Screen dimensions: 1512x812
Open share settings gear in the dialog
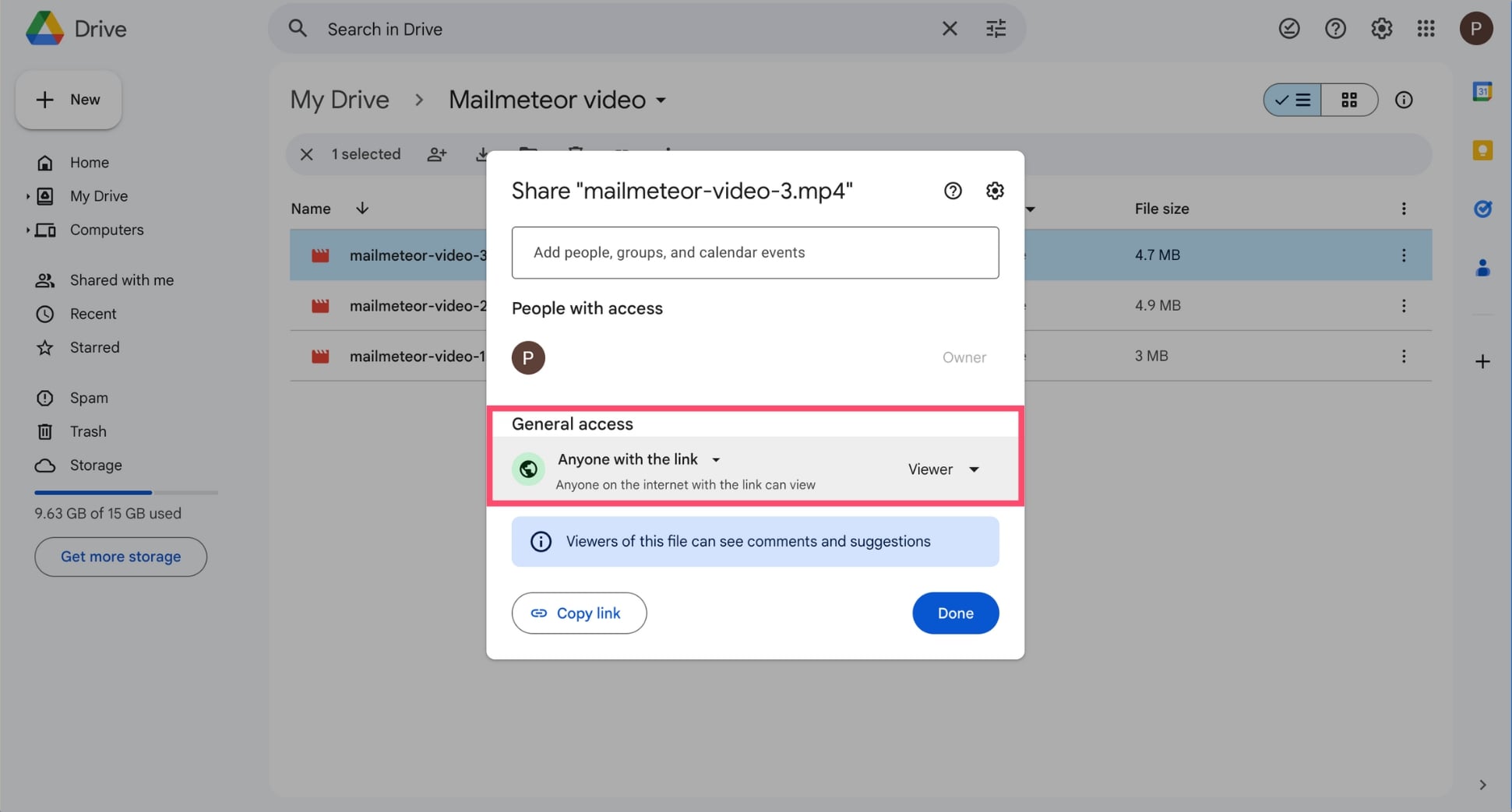click(x=995, y=191)
